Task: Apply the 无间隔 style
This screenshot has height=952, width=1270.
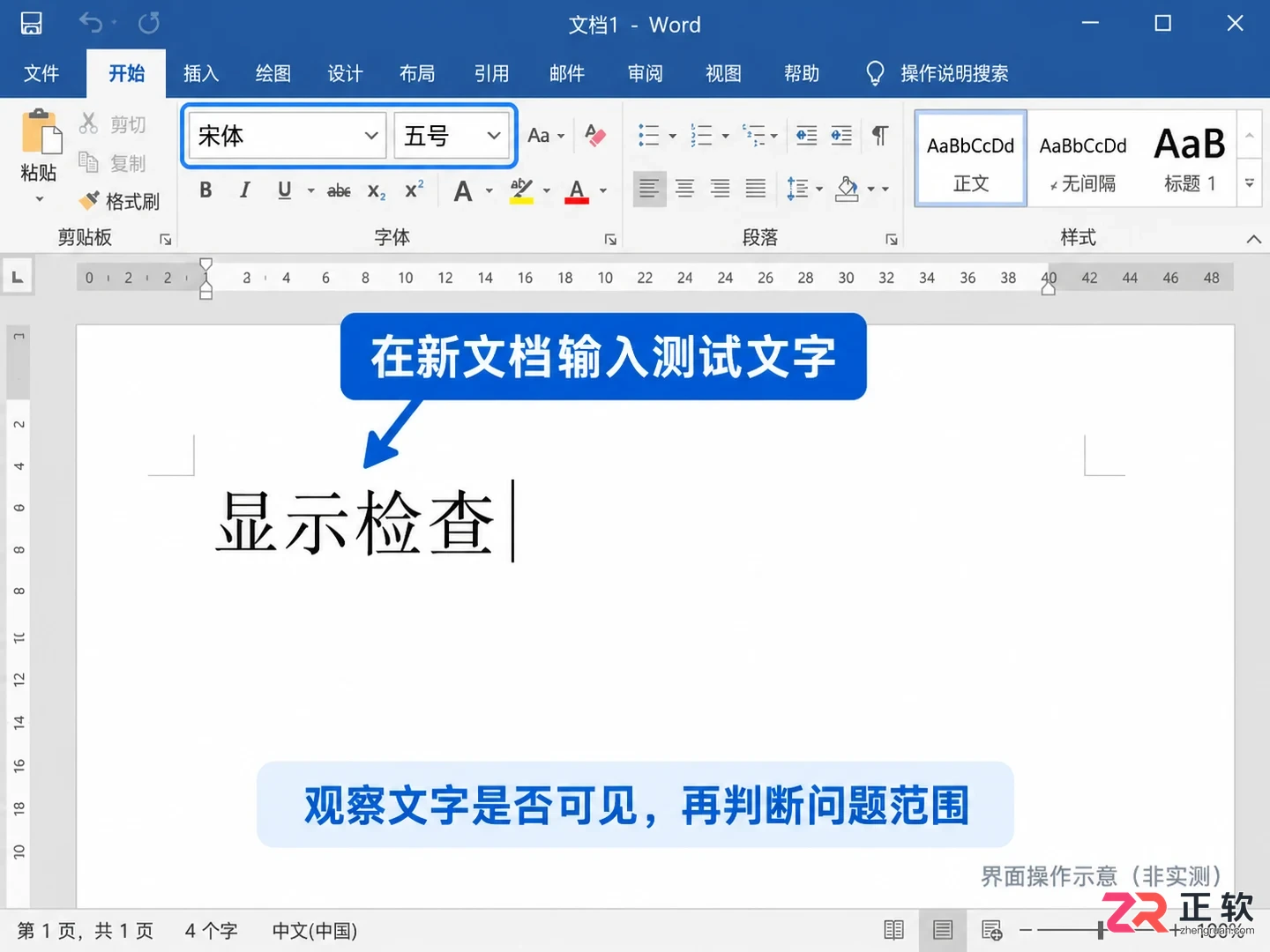Action: (x=1083, y=159)
